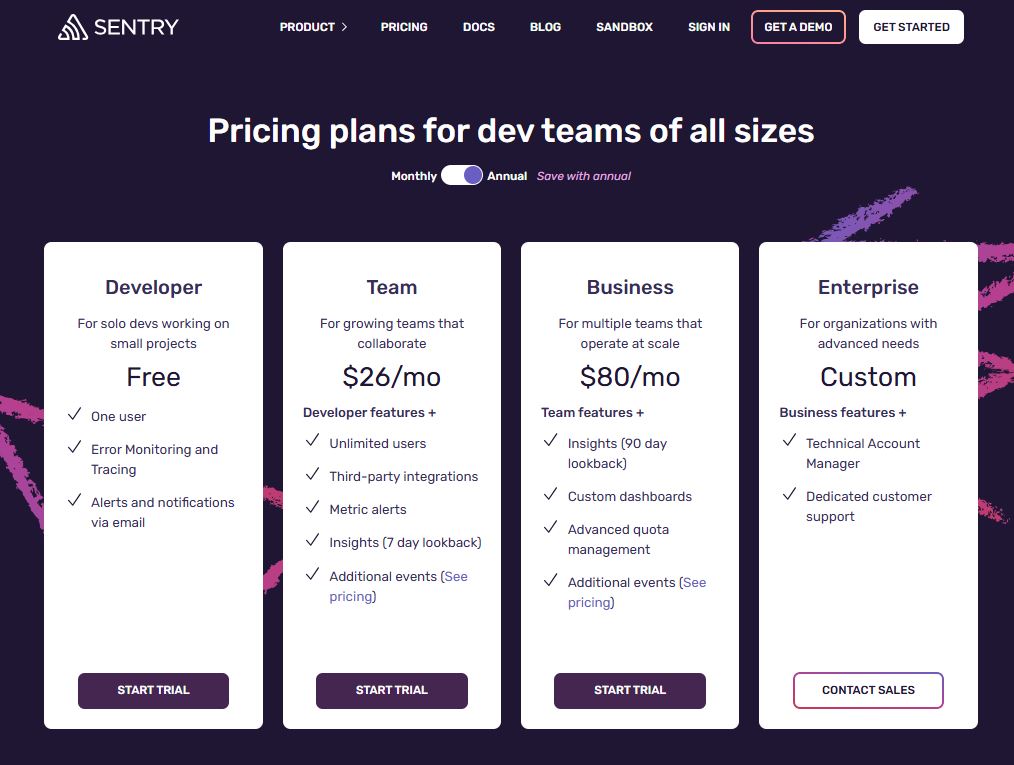Start trial for the Developer plan
Screen dimensions: 1014x765
153,690
